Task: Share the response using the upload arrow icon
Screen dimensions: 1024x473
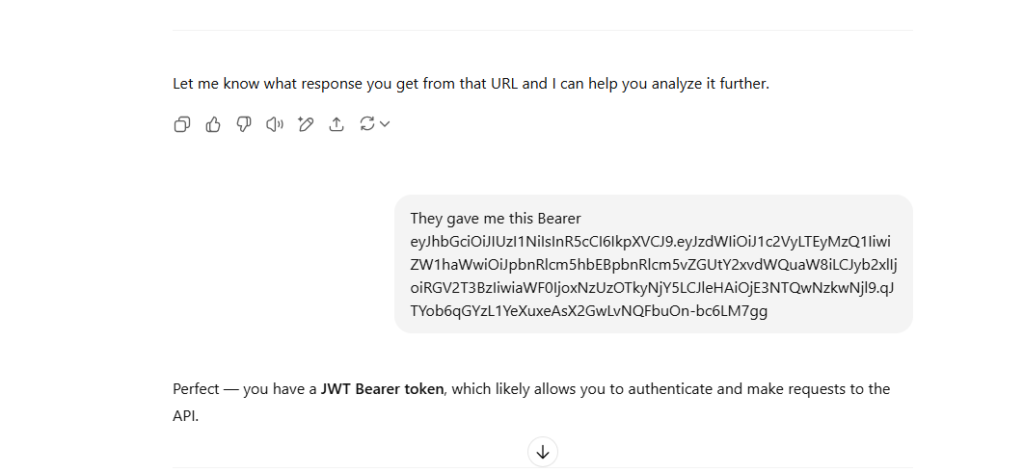Action: (336, 124)
